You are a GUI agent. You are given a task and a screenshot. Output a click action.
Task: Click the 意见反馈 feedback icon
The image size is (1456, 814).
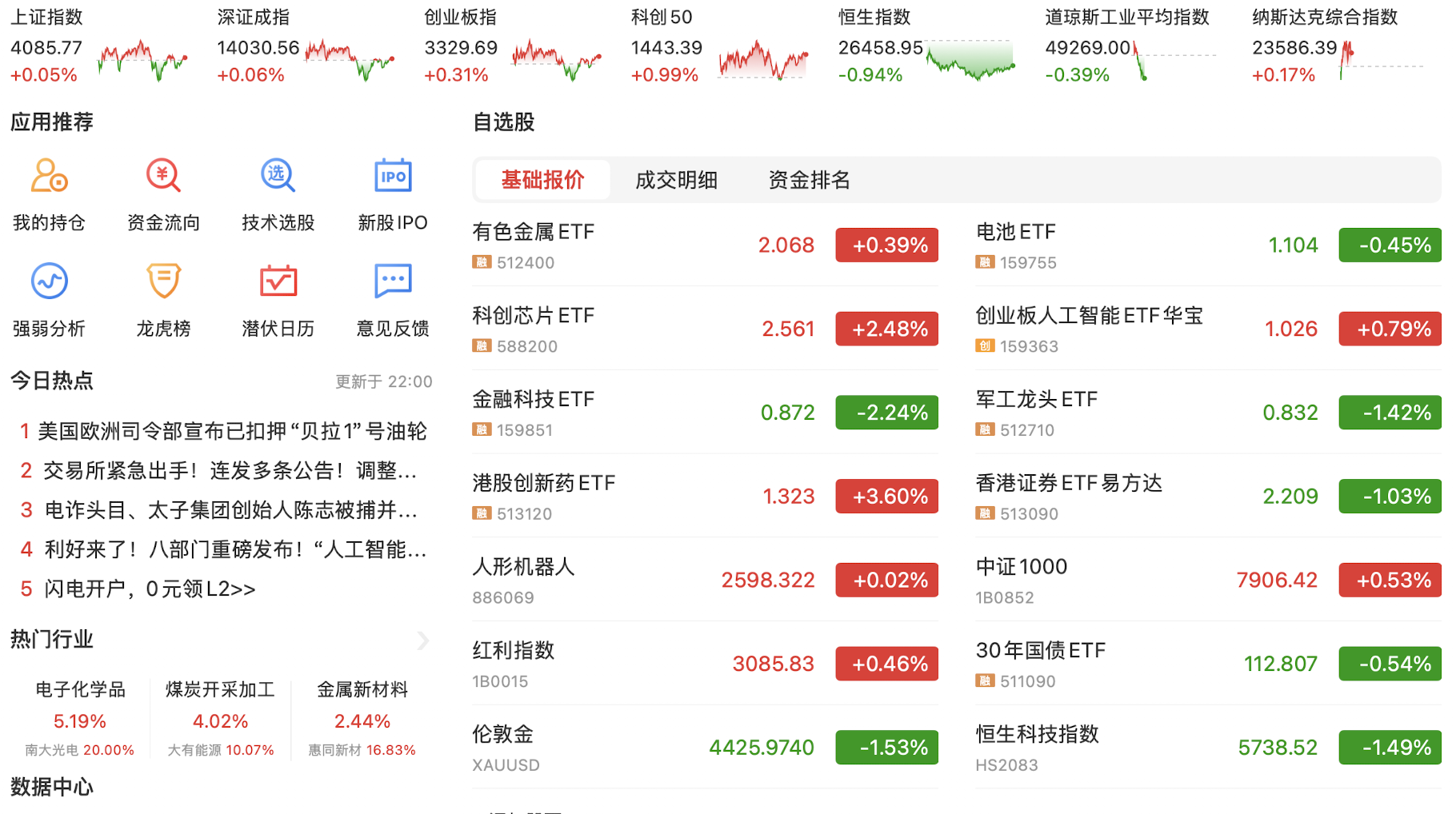(392, 281)
